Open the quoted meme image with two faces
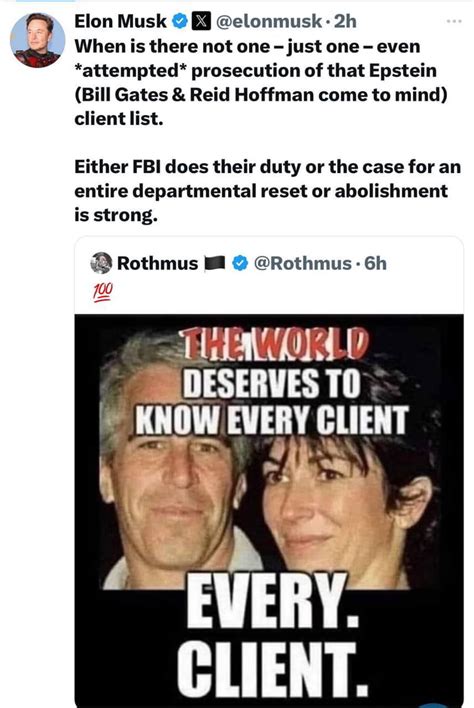Image resolution: width=474 pixels, height=708 pixels. point(269,510)
